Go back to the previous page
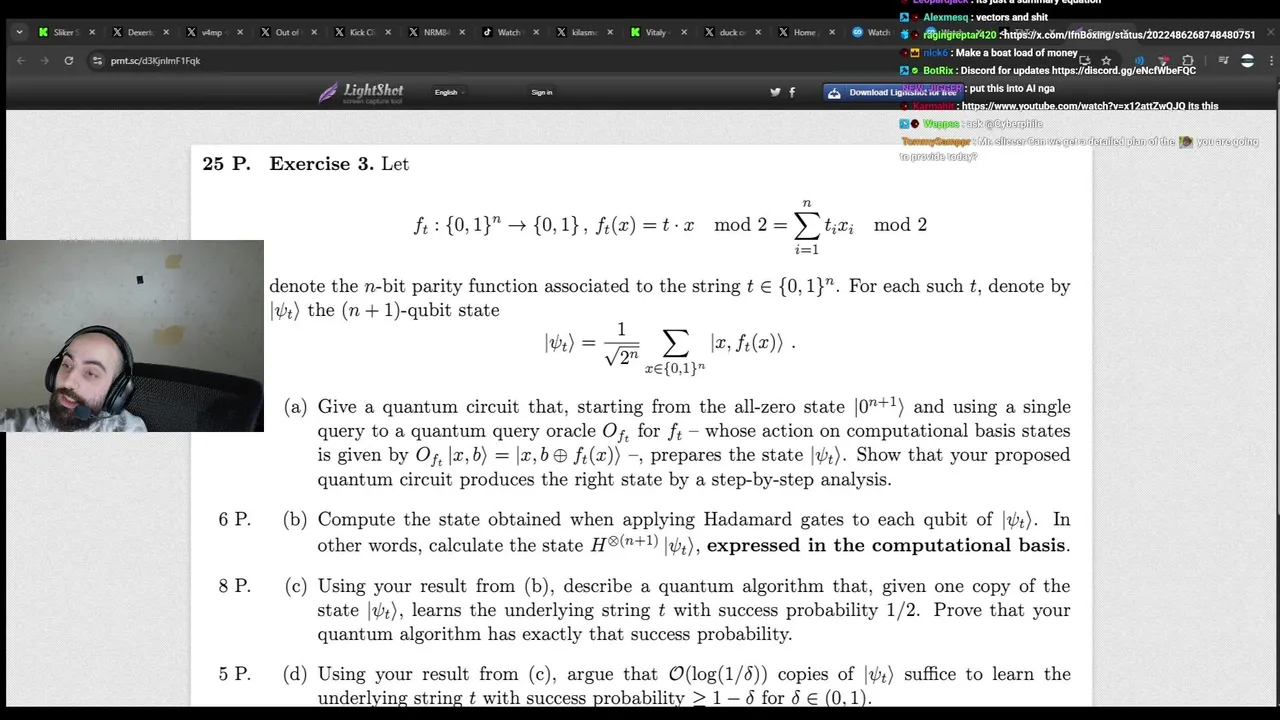Viewport: 1280px width, 720px height. point(21,61)
